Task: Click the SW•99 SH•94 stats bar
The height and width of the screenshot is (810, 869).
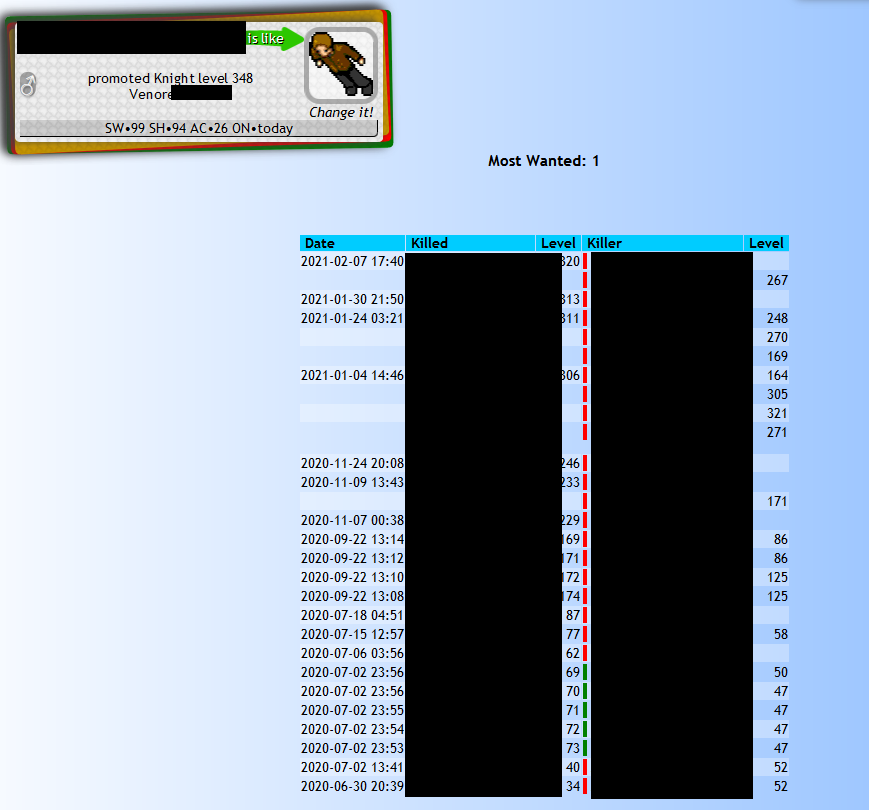Action: pyautogui.click(x=198, y=128)
